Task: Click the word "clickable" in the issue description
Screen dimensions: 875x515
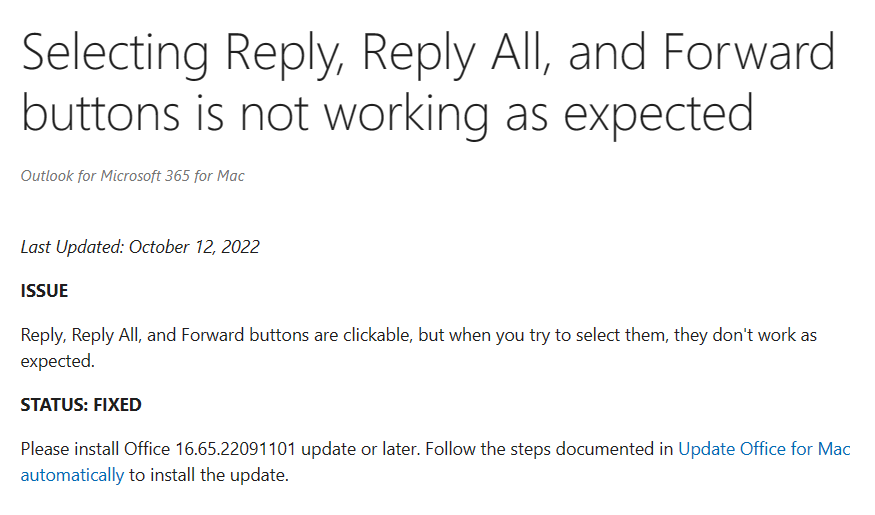Action: (377, 335)
